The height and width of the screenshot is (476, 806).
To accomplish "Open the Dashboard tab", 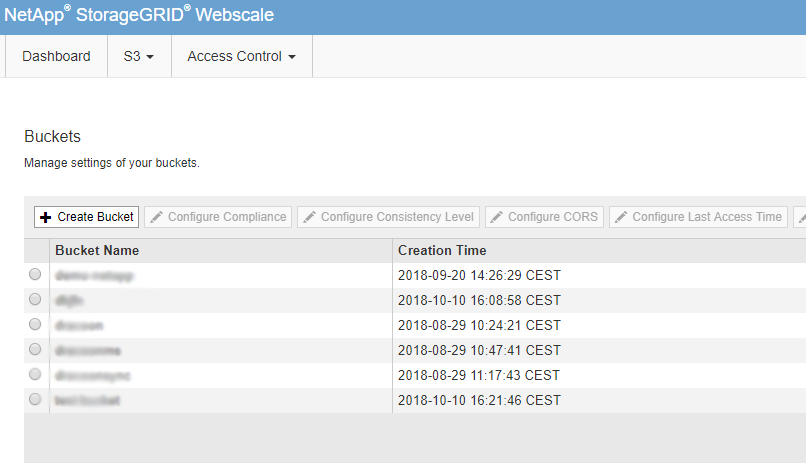I will (56, 56).
